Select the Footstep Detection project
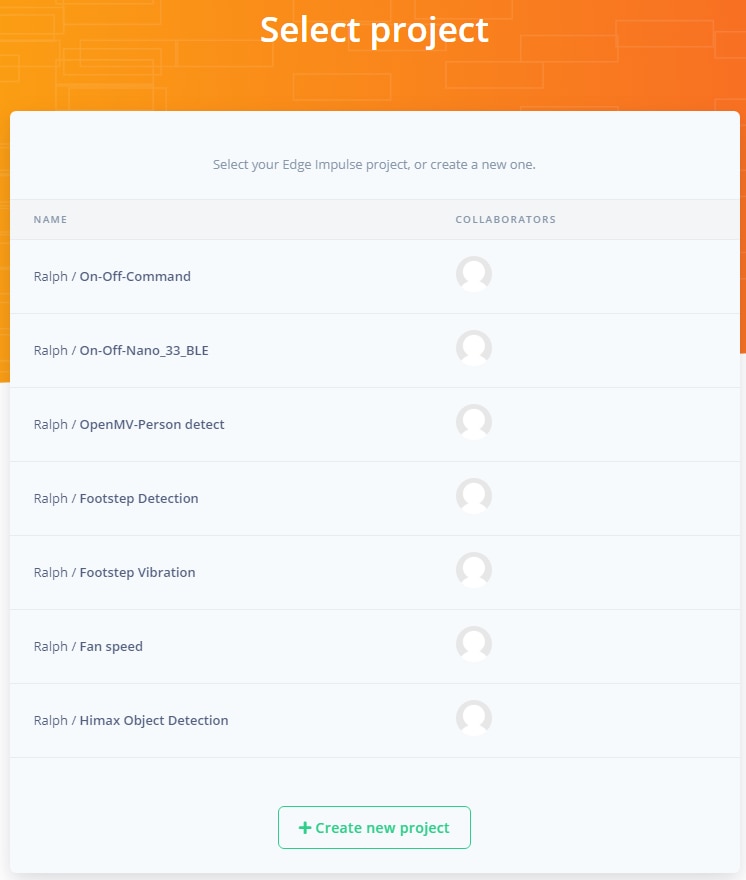The image size is (746, 880). (138, 499)
